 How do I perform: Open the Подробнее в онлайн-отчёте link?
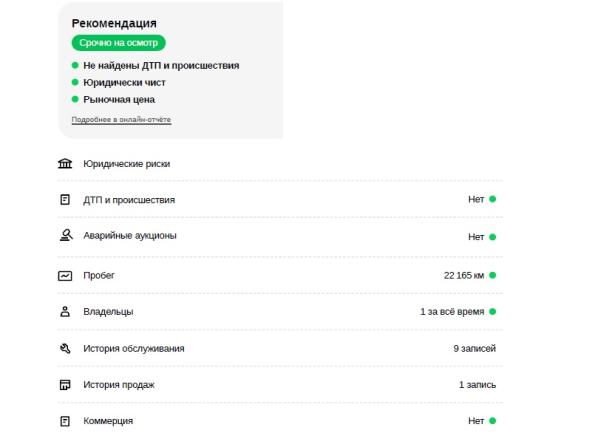(121, 119)
